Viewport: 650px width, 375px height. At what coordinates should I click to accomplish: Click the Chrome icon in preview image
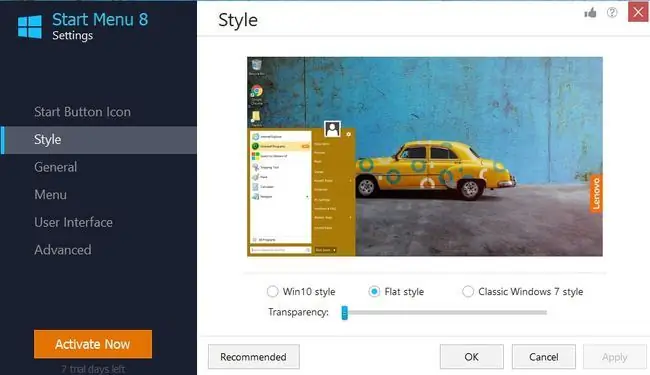(x=257, y=91)
